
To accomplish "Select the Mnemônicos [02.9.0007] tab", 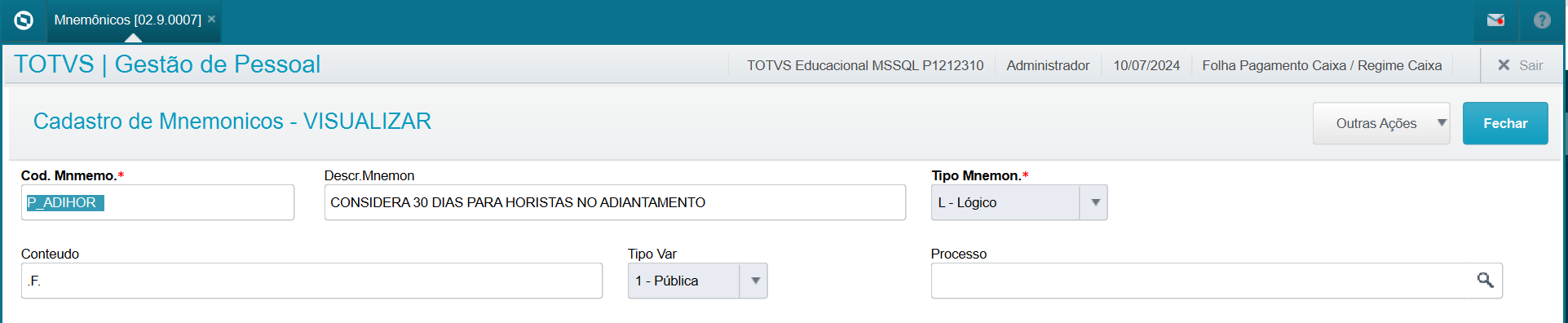I will [x=128, y=20].
